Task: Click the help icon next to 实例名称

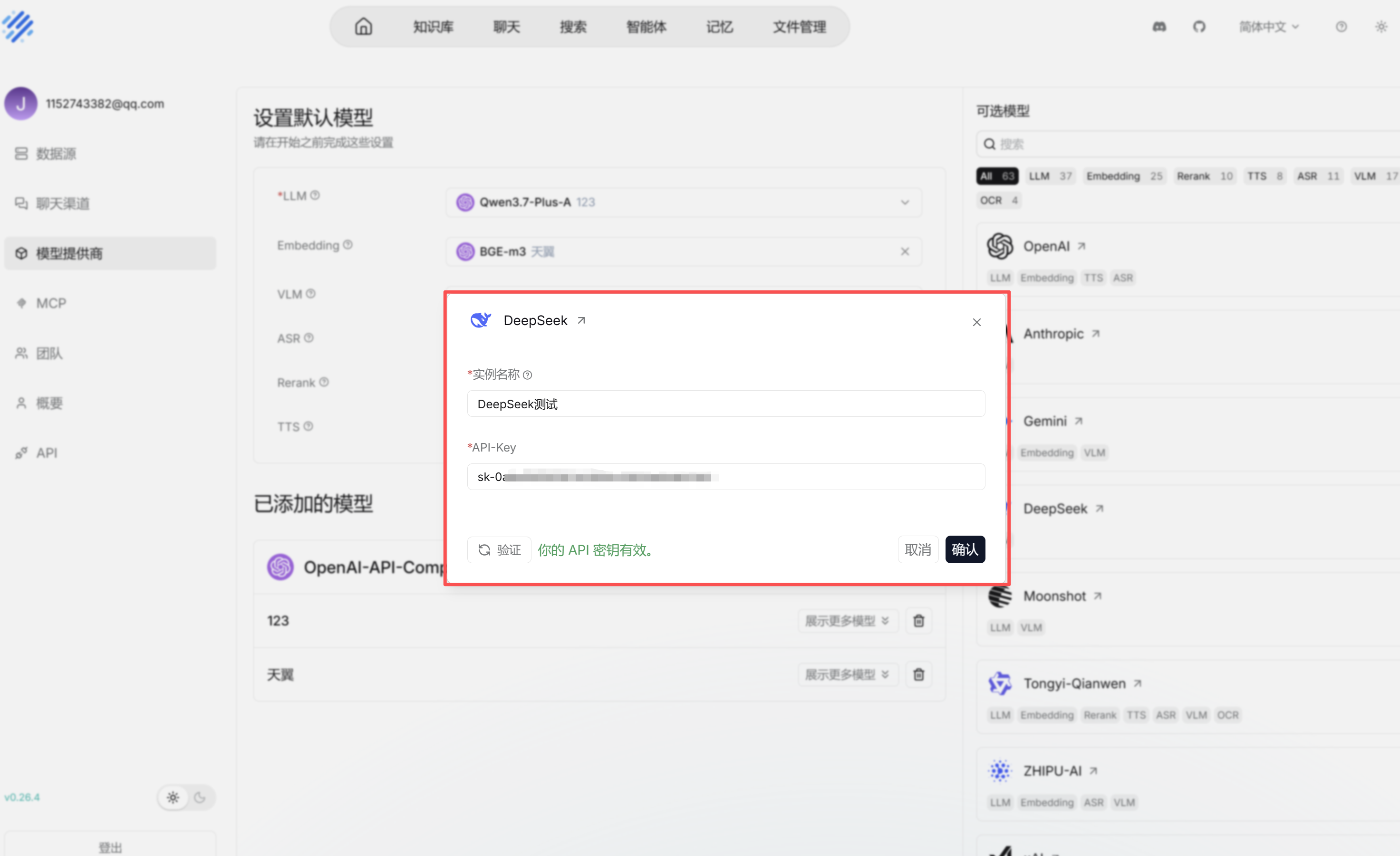Action: pos(527,375)
